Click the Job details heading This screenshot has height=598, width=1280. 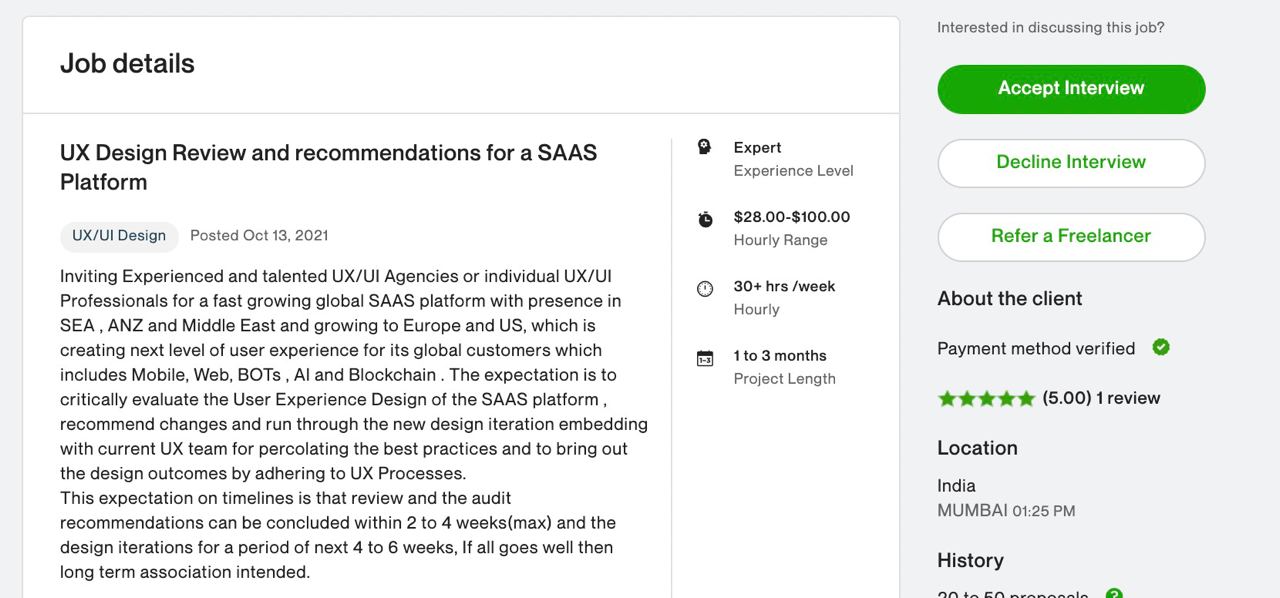tap(127, 63)
